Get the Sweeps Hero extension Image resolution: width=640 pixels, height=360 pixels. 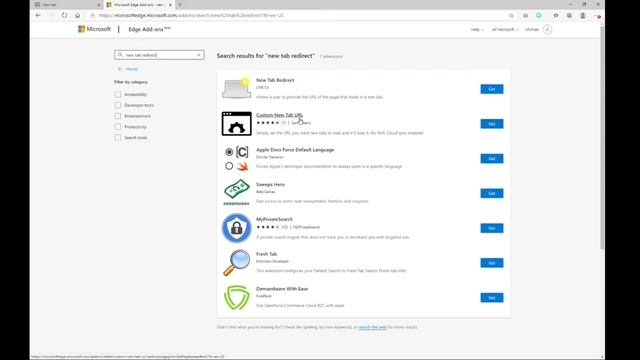491,193
